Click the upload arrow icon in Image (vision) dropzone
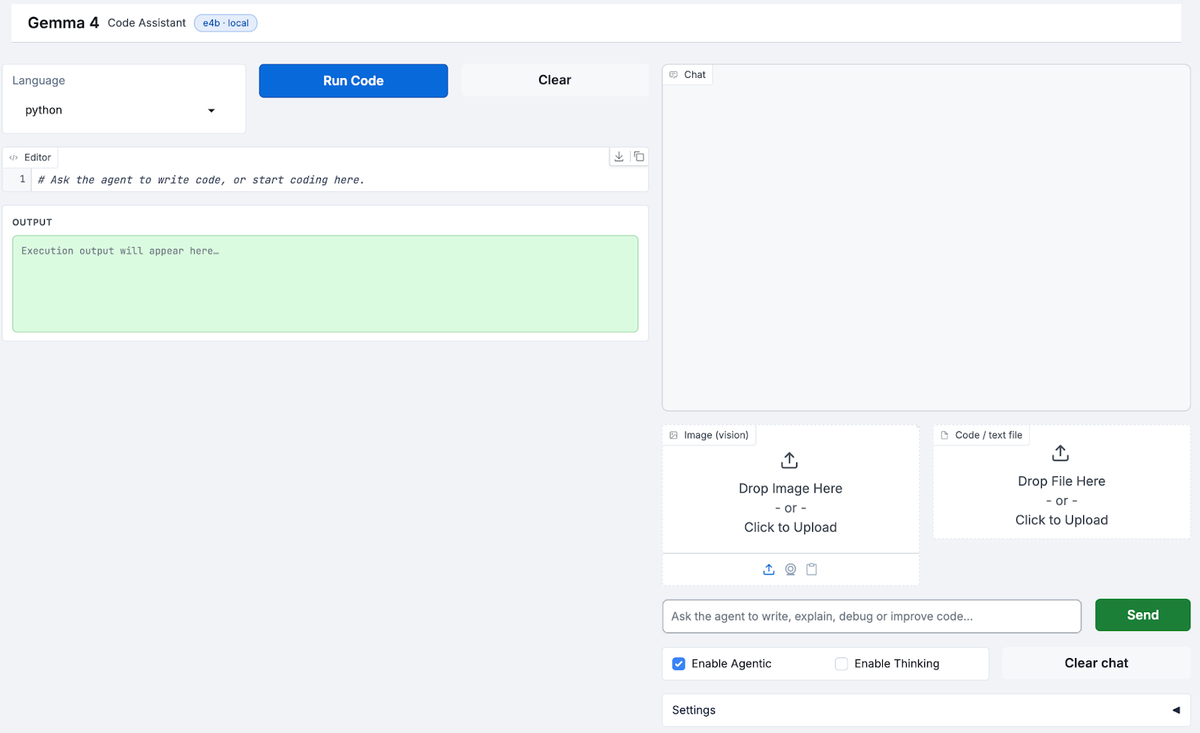 789,460
